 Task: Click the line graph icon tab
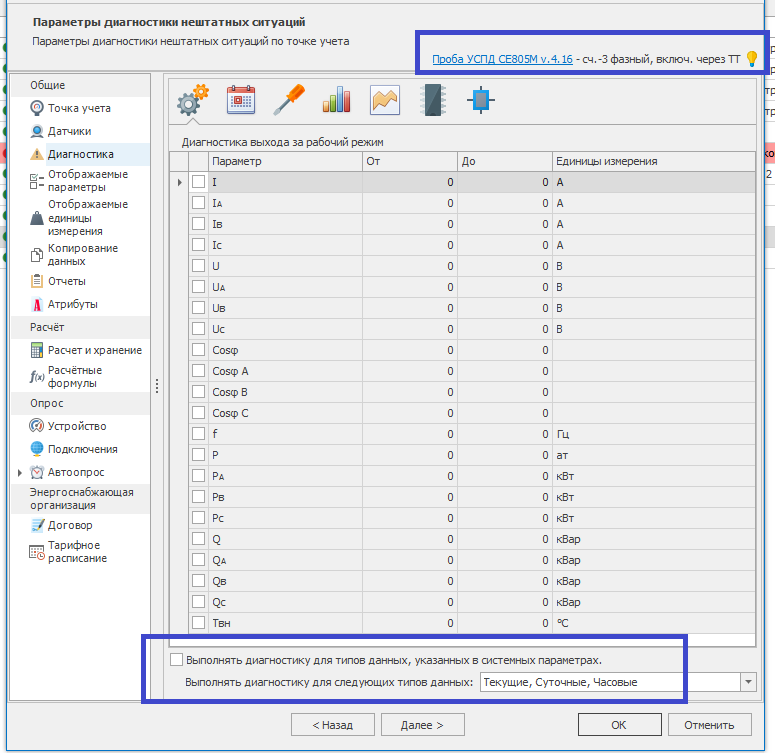385,100
